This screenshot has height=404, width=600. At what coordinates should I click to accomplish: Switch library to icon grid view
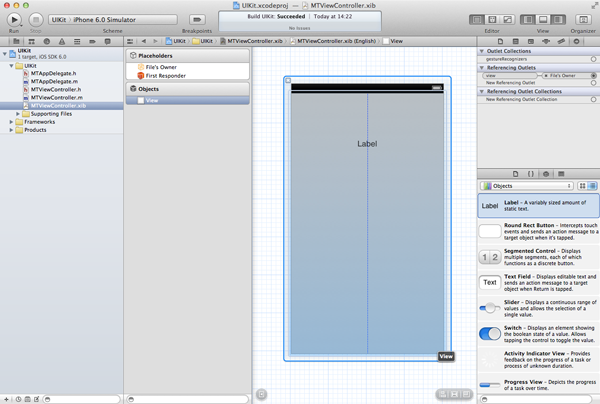(x=582, y=186)
